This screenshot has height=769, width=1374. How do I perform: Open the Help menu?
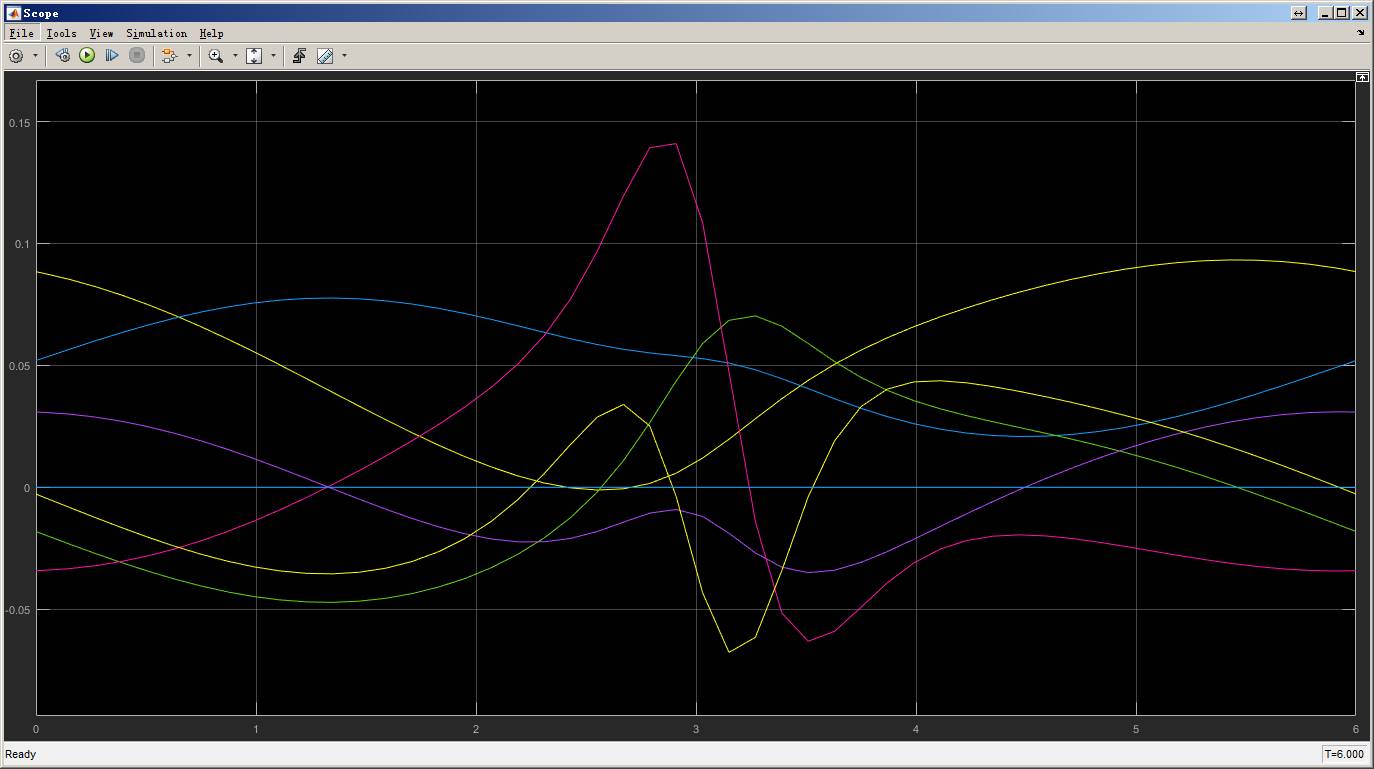pos(211,33)
